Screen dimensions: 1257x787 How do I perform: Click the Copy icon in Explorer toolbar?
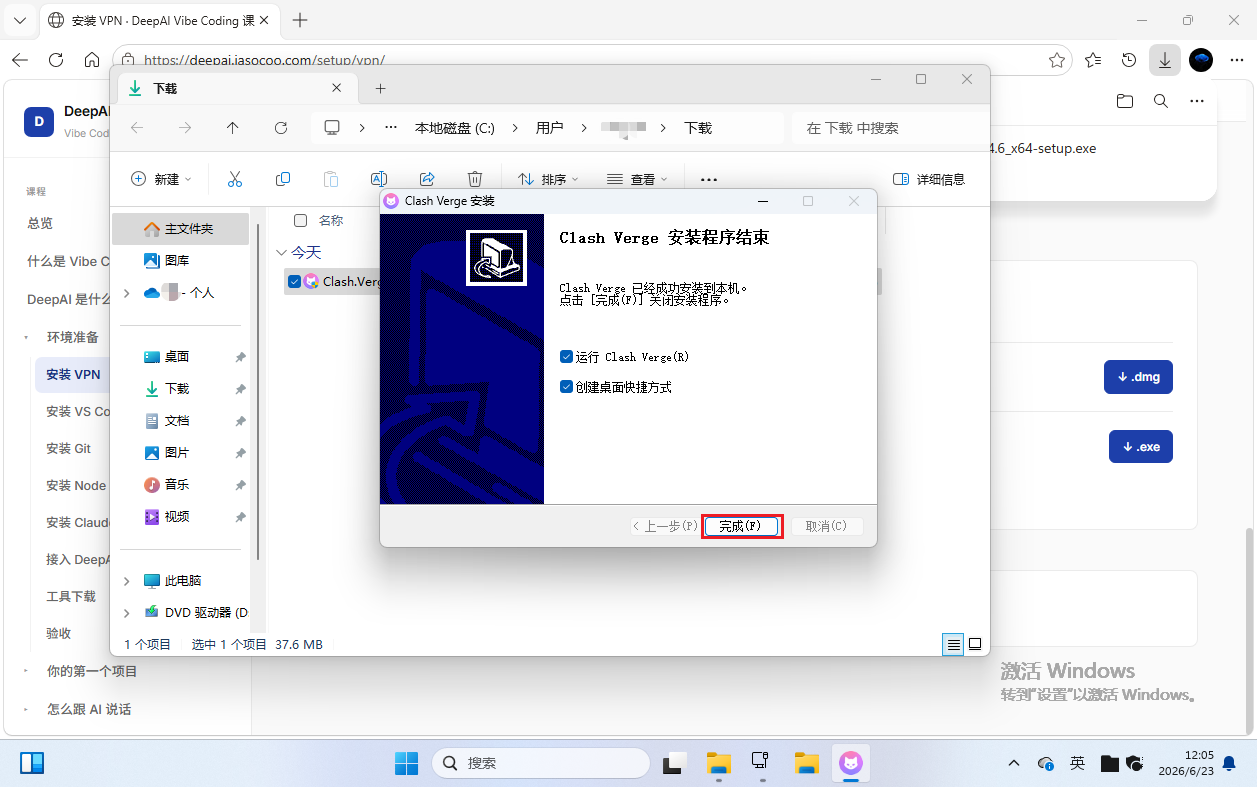point(283,179)
